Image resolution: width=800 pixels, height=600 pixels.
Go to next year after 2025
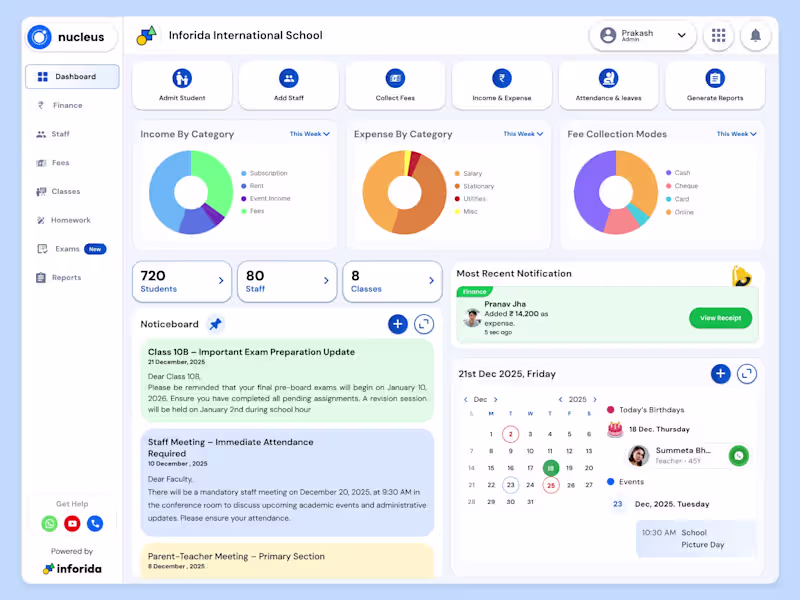[x=595, y=399]
